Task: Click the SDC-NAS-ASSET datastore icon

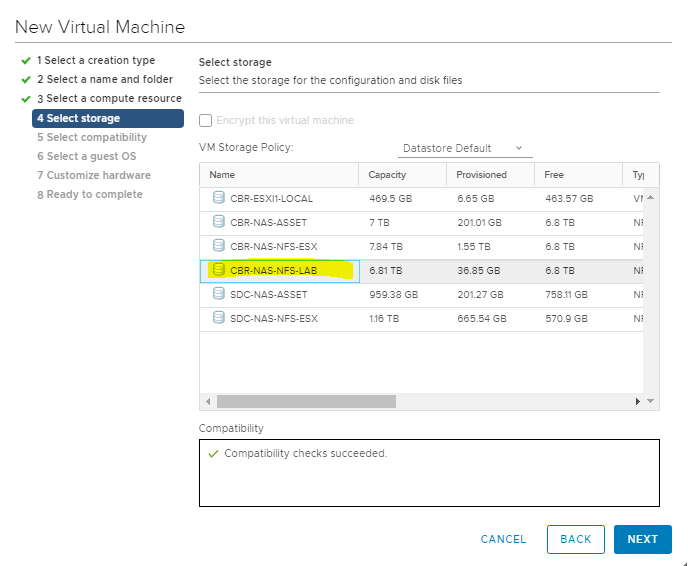Action: pyautogui.click(x=218, y=294)
